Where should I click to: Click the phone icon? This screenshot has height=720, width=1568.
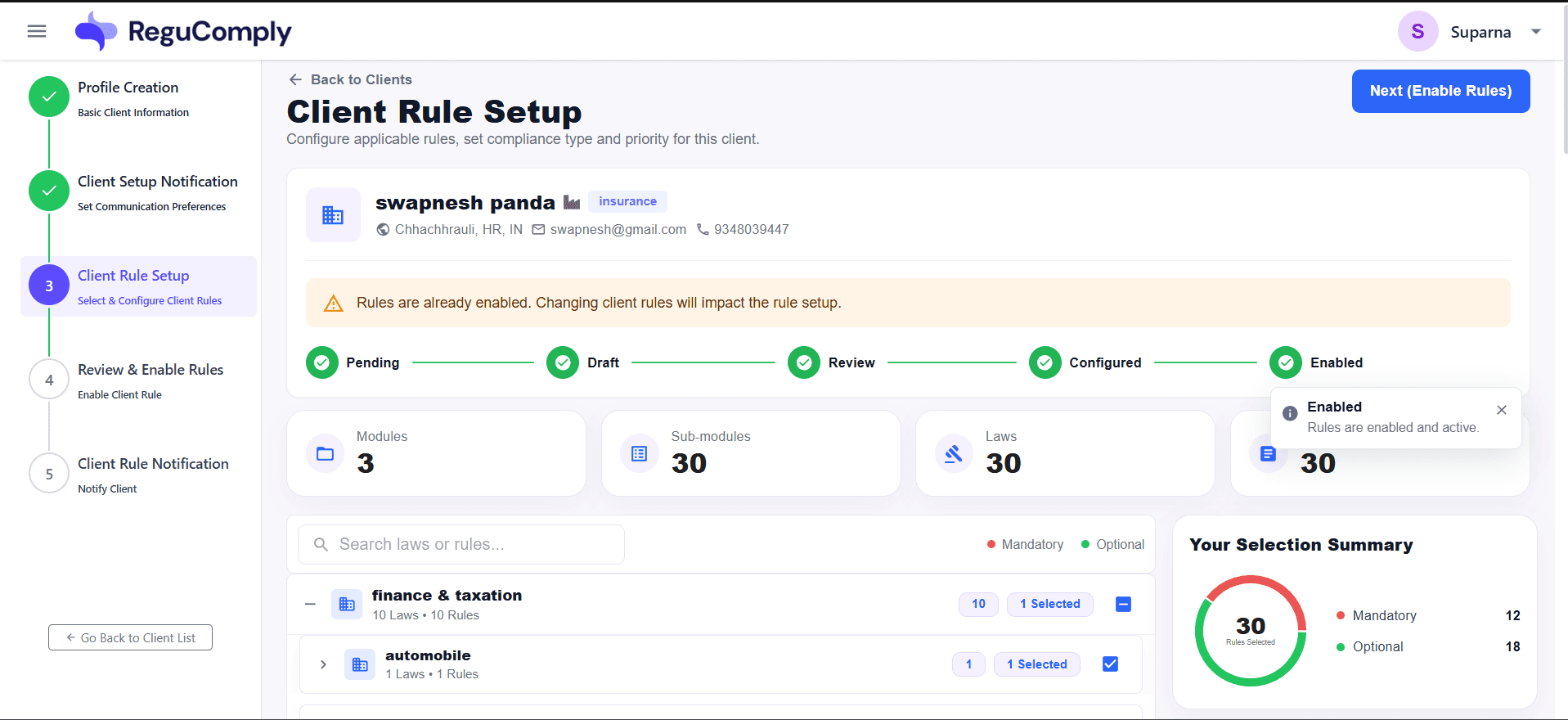pos(703,230)
